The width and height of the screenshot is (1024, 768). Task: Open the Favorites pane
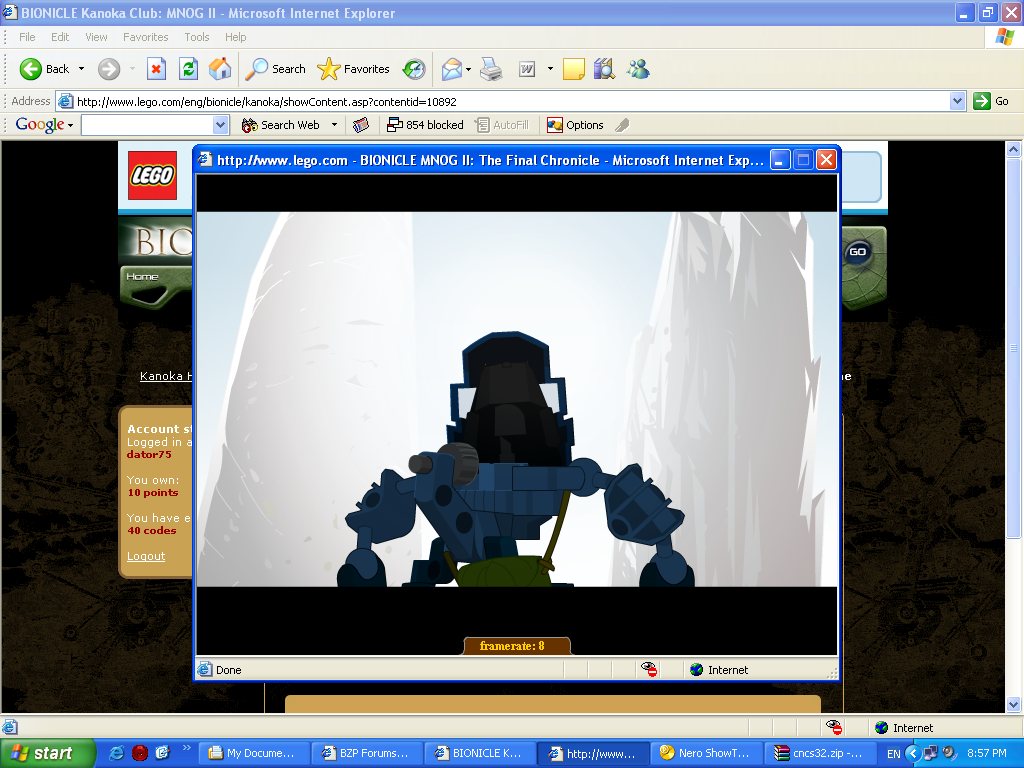click(353, 69)
